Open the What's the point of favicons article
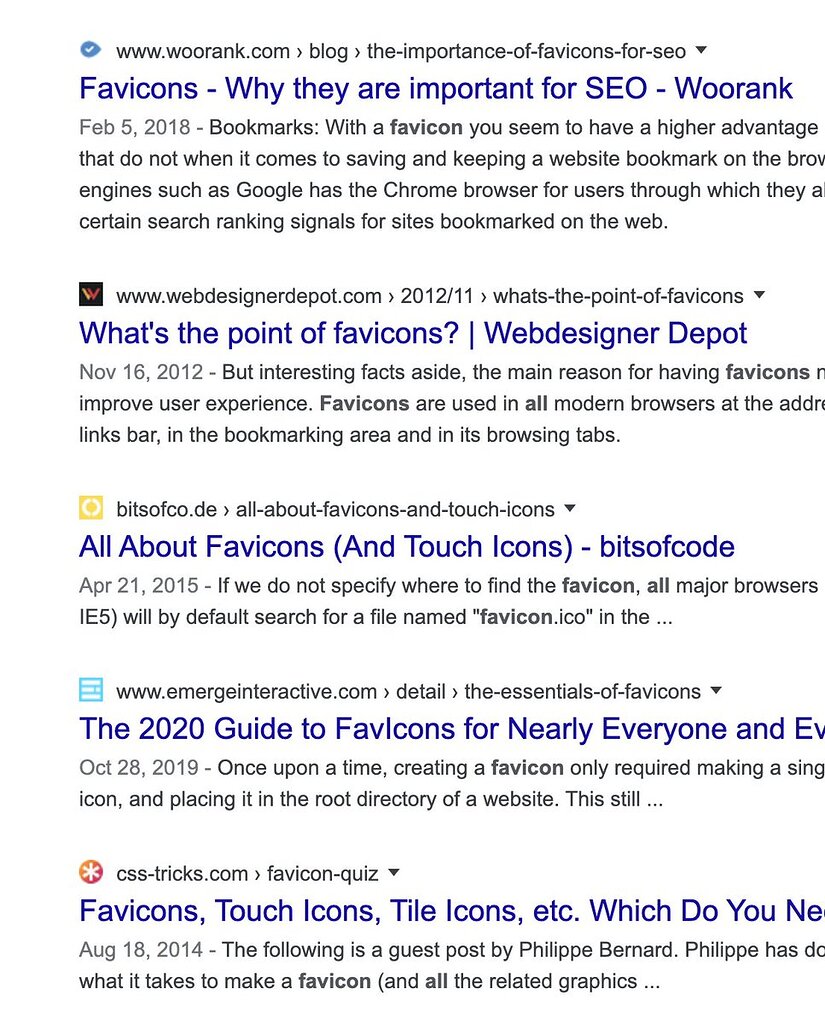This screenshot has height=1024, width=825. [412, 333]
